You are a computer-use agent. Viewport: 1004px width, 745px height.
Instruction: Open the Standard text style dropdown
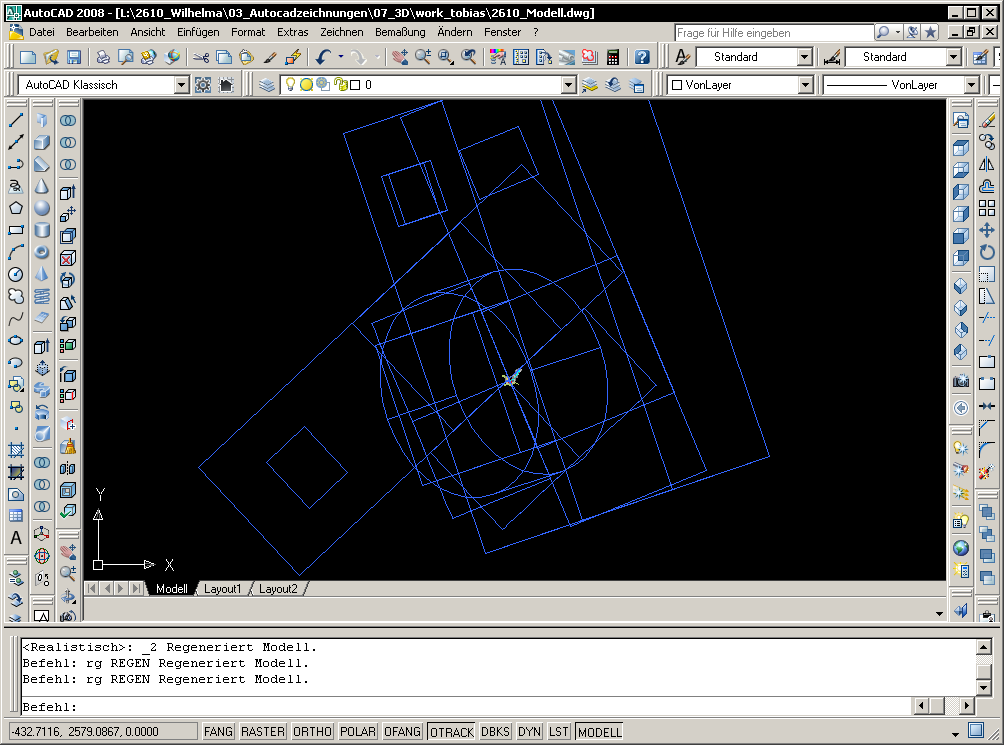806,57
